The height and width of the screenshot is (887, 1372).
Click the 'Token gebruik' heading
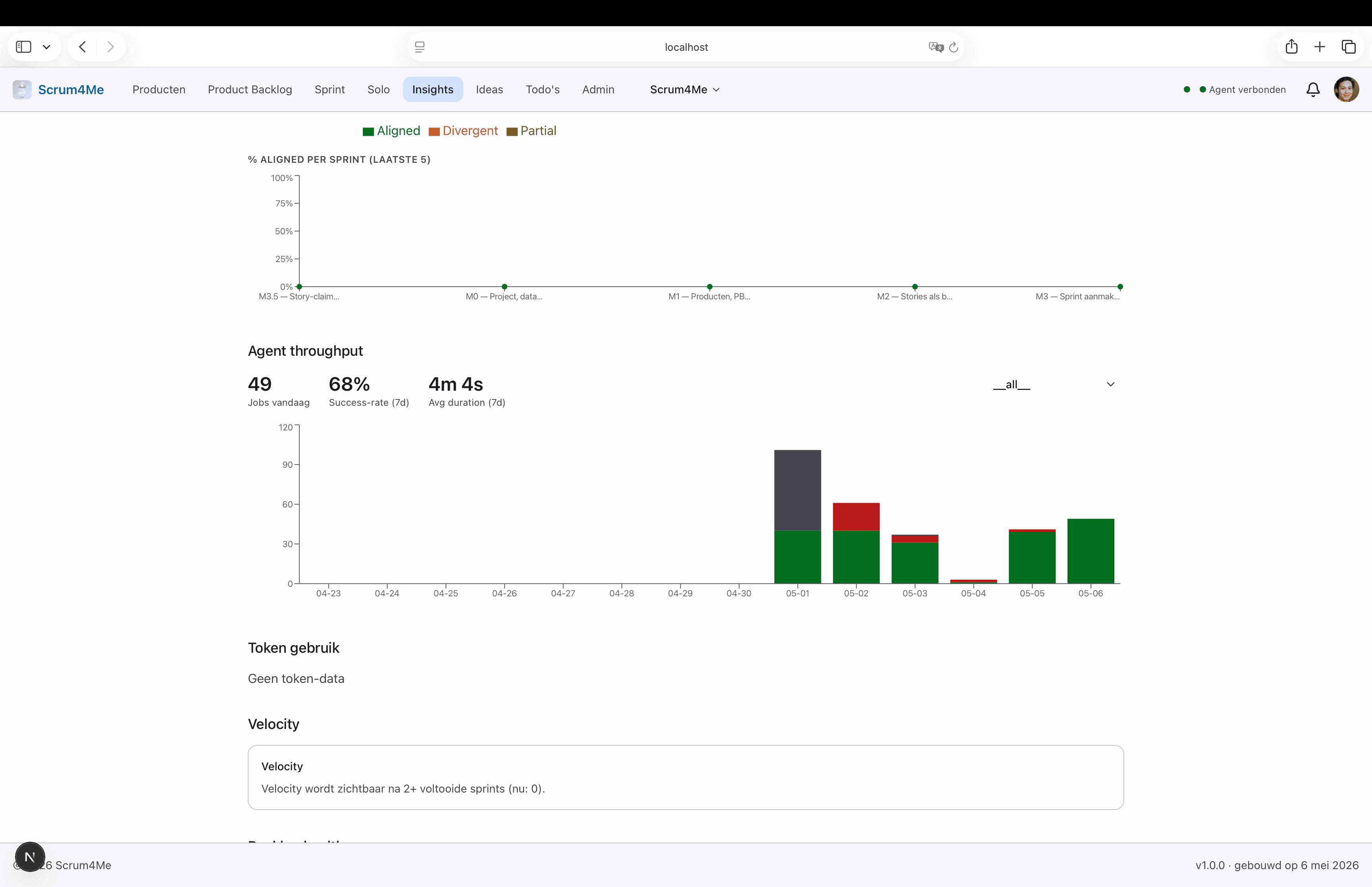click(294, 648)
